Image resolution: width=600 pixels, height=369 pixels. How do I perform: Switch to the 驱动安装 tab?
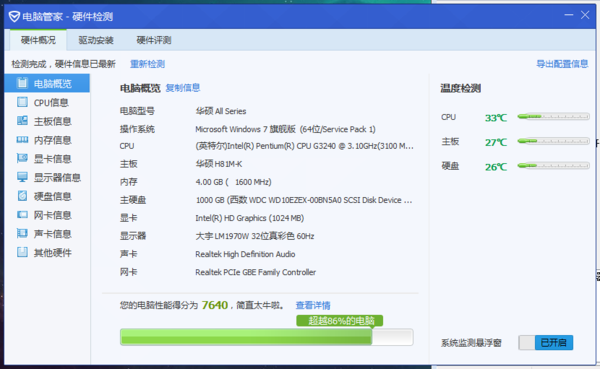click(96, 40)
